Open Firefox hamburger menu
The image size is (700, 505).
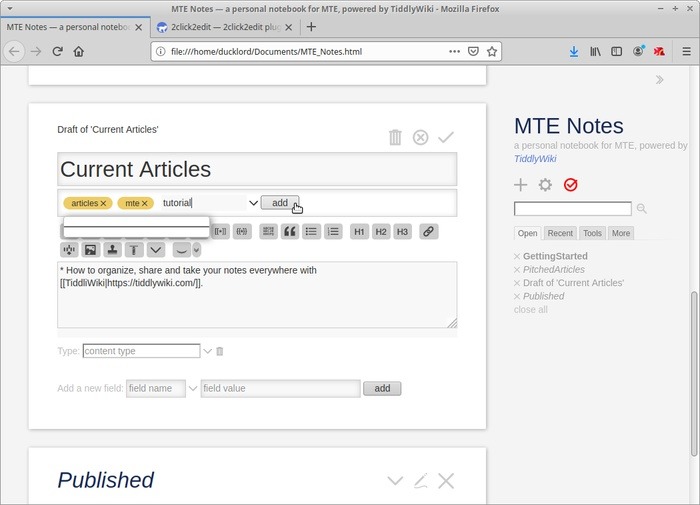687,52
